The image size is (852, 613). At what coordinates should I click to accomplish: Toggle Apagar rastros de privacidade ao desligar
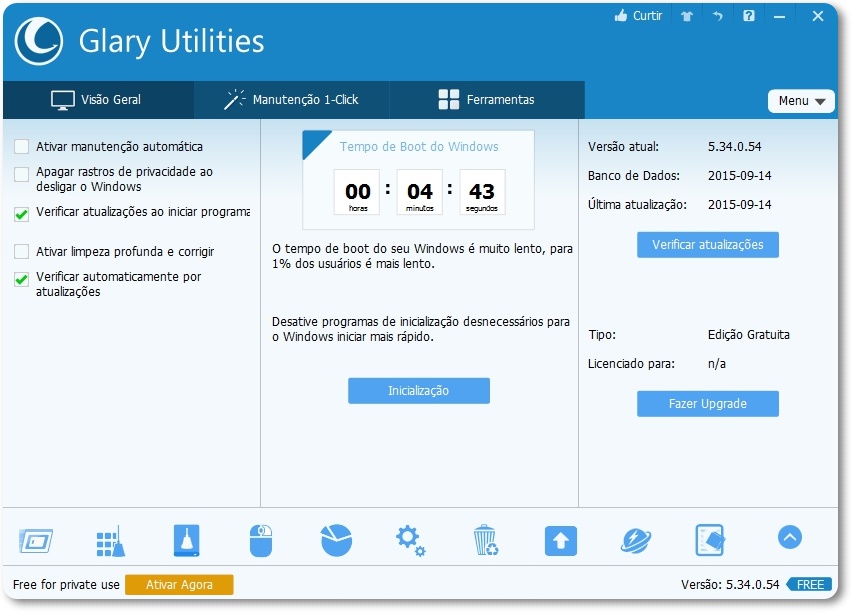tap(22, 174)
